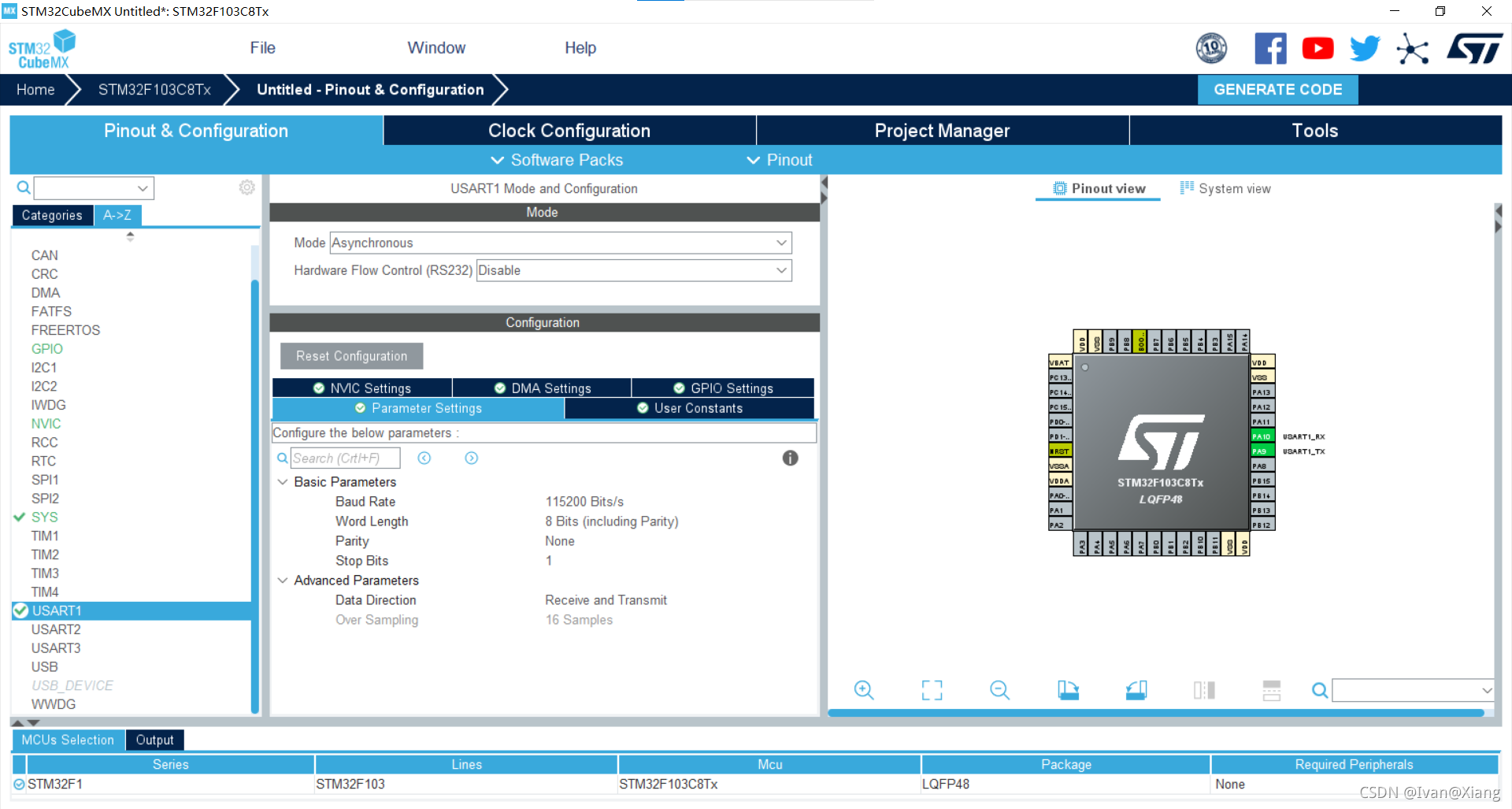Open the Facebook link icon
The width and height of the screenshot is (1512, 809).
pos(1270,49)
